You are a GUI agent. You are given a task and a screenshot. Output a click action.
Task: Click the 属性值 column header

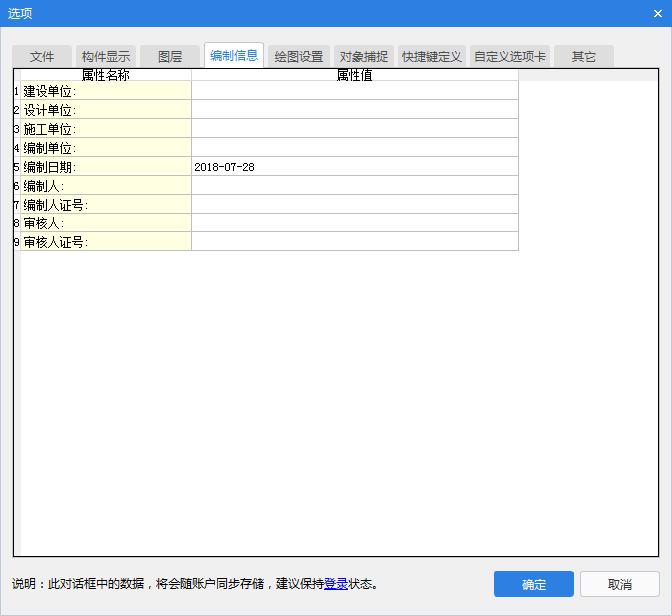click(x=354, y=75)
